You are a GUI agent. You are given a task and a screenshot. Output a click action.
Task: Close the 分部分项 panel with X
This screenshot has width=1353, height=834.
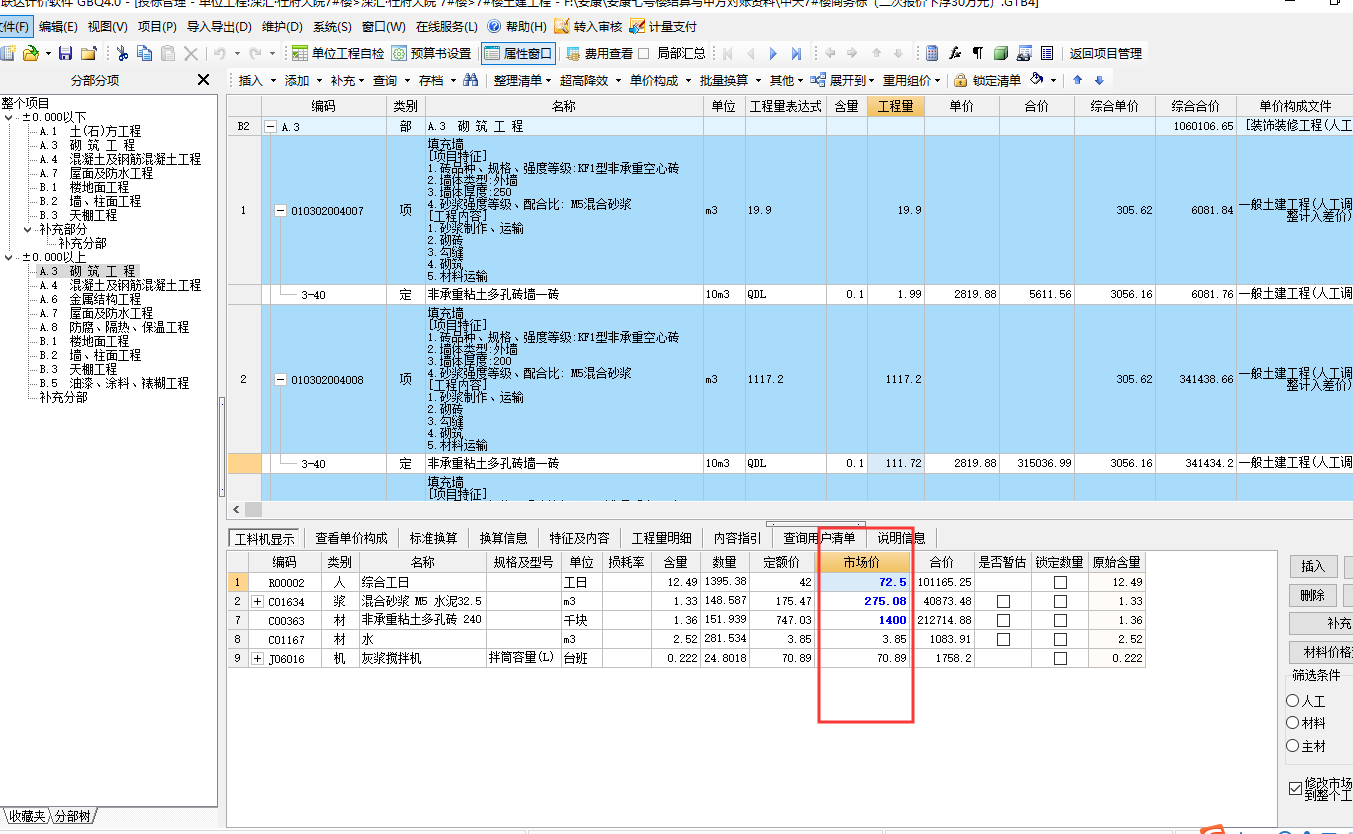(203, 80)
